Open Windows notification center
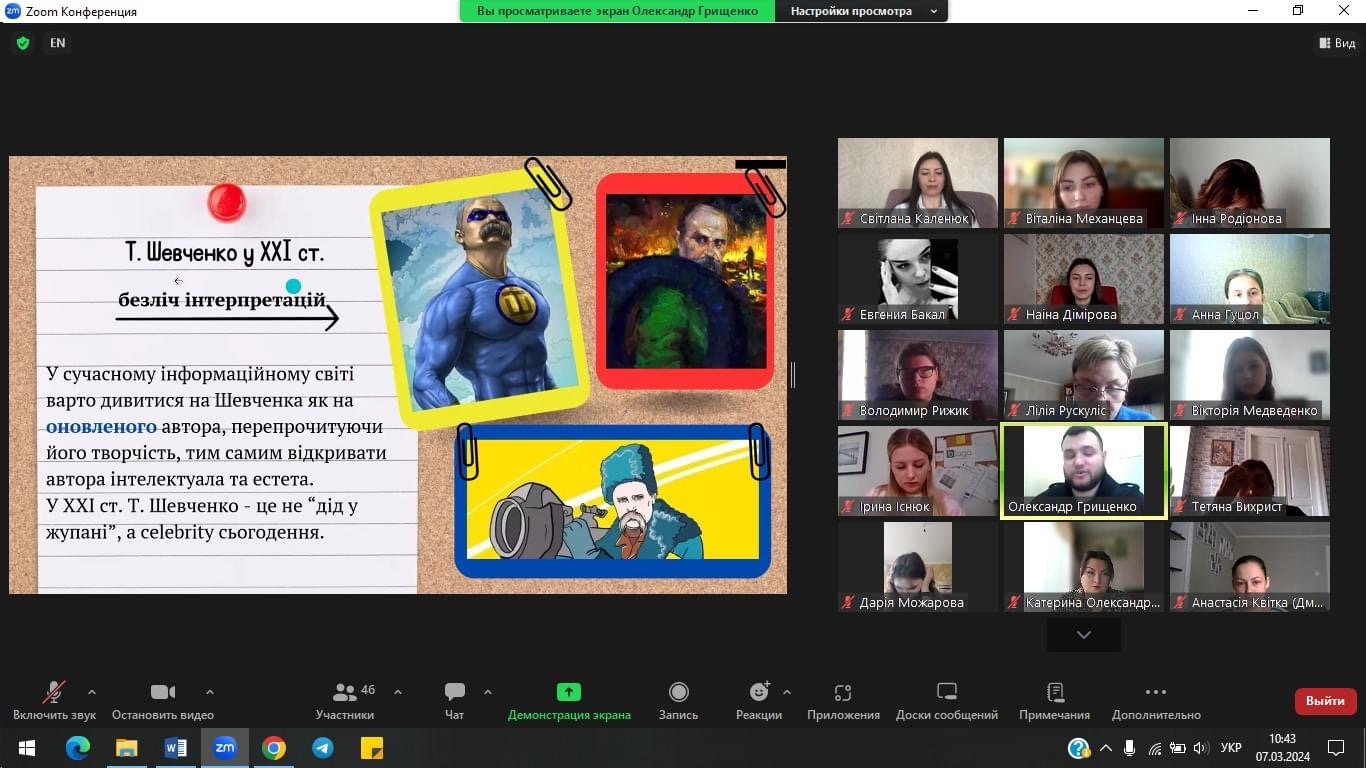The image size is (1366, 768). click(1336, 748)
